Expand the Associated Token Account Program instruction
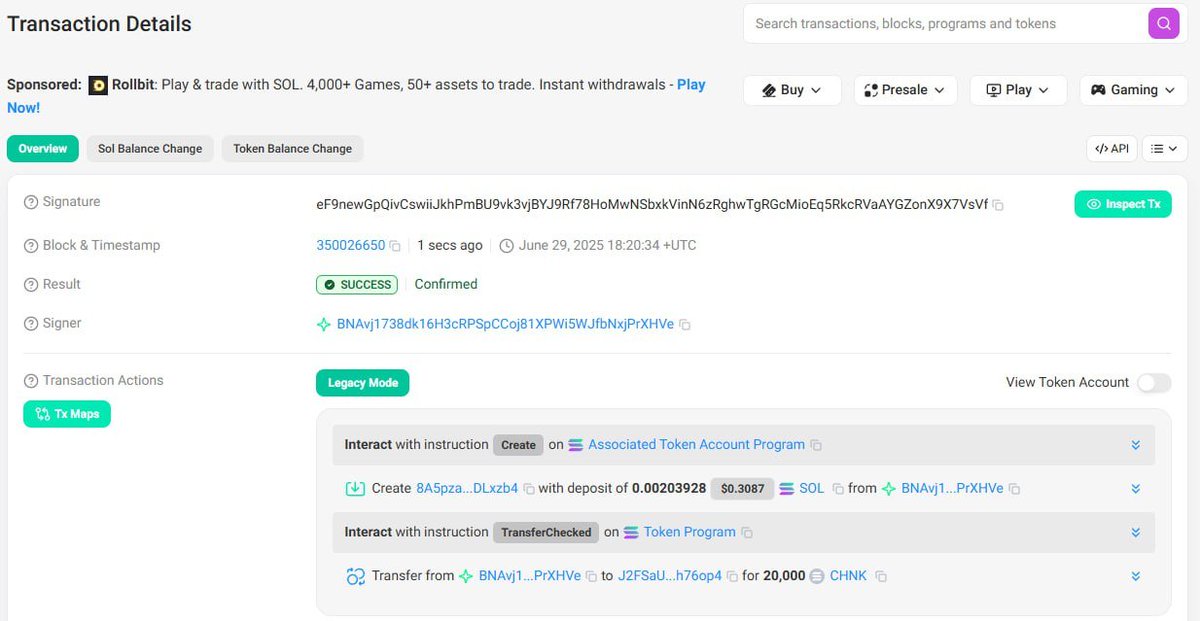 click(x=1136, y=445)
